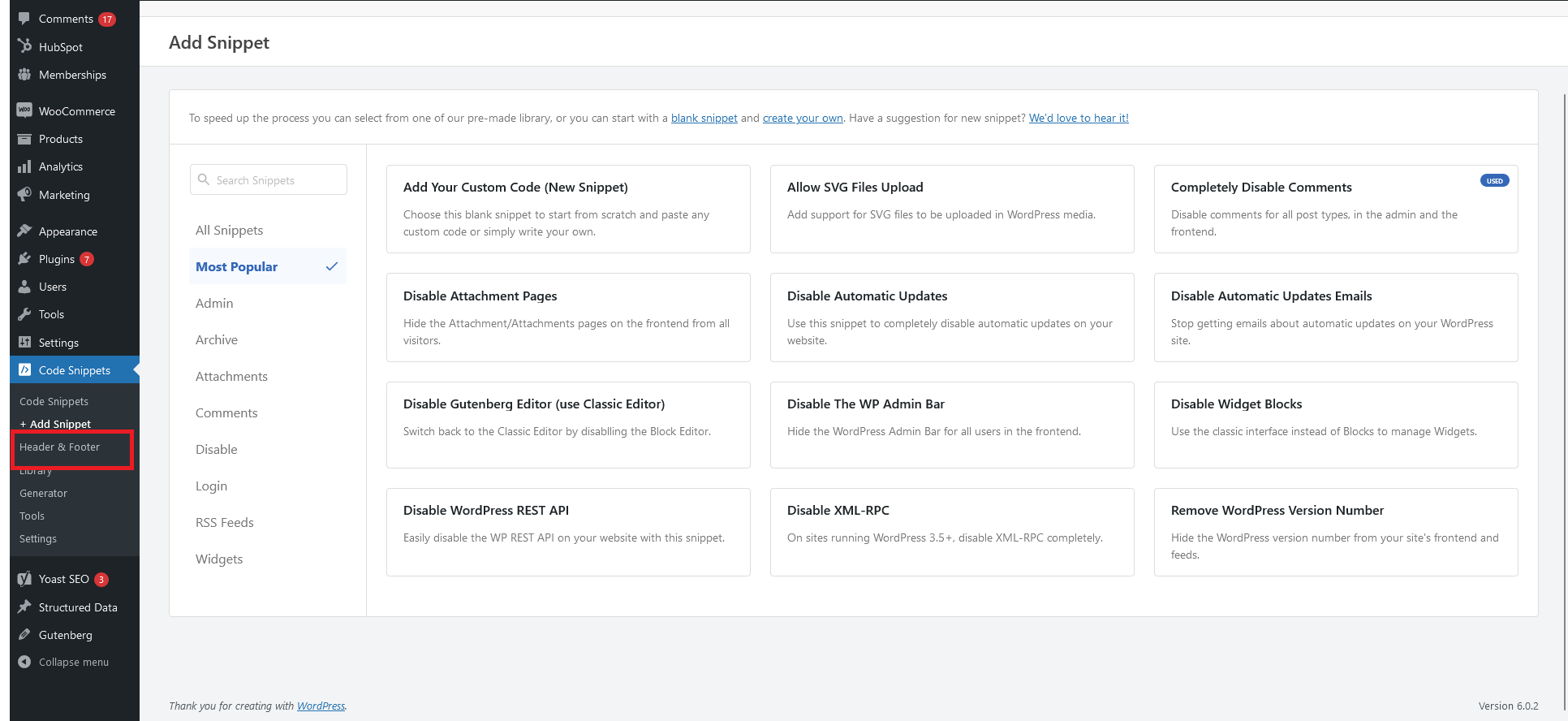Open the Generator submenu item
Image resolution: width=1568 pixels, height=721 pixels.
[43, 493]
